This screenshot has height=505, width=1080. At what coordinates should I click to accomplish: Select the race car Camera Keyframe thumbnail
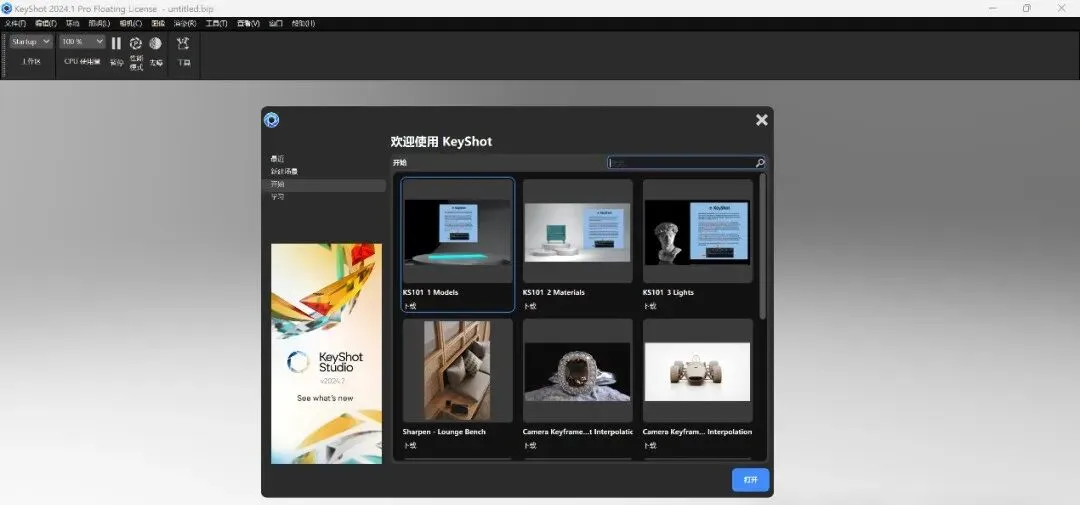697,372
